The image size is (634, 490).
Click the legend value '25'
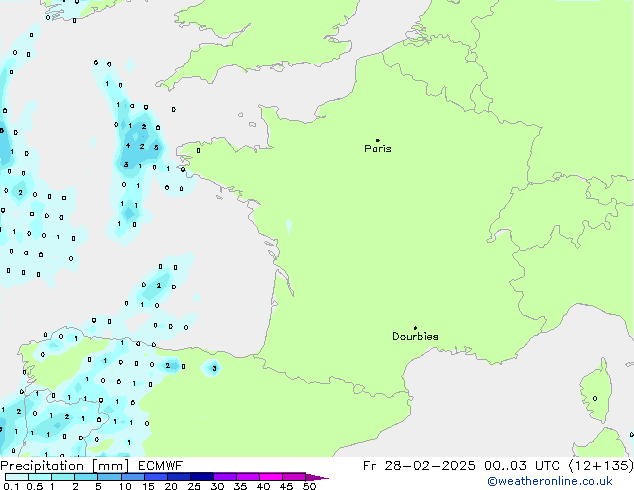coord(194,486)
